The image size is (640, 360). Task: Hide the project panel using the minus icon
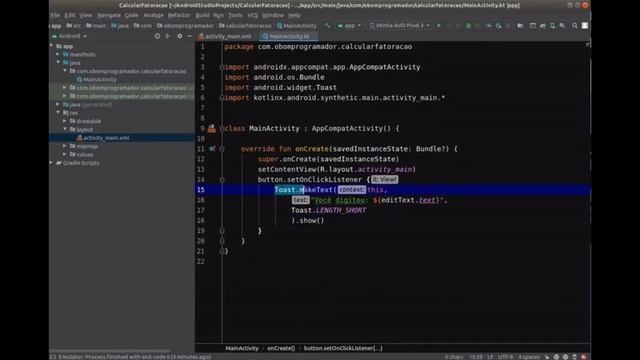click(x=189, y=36)
